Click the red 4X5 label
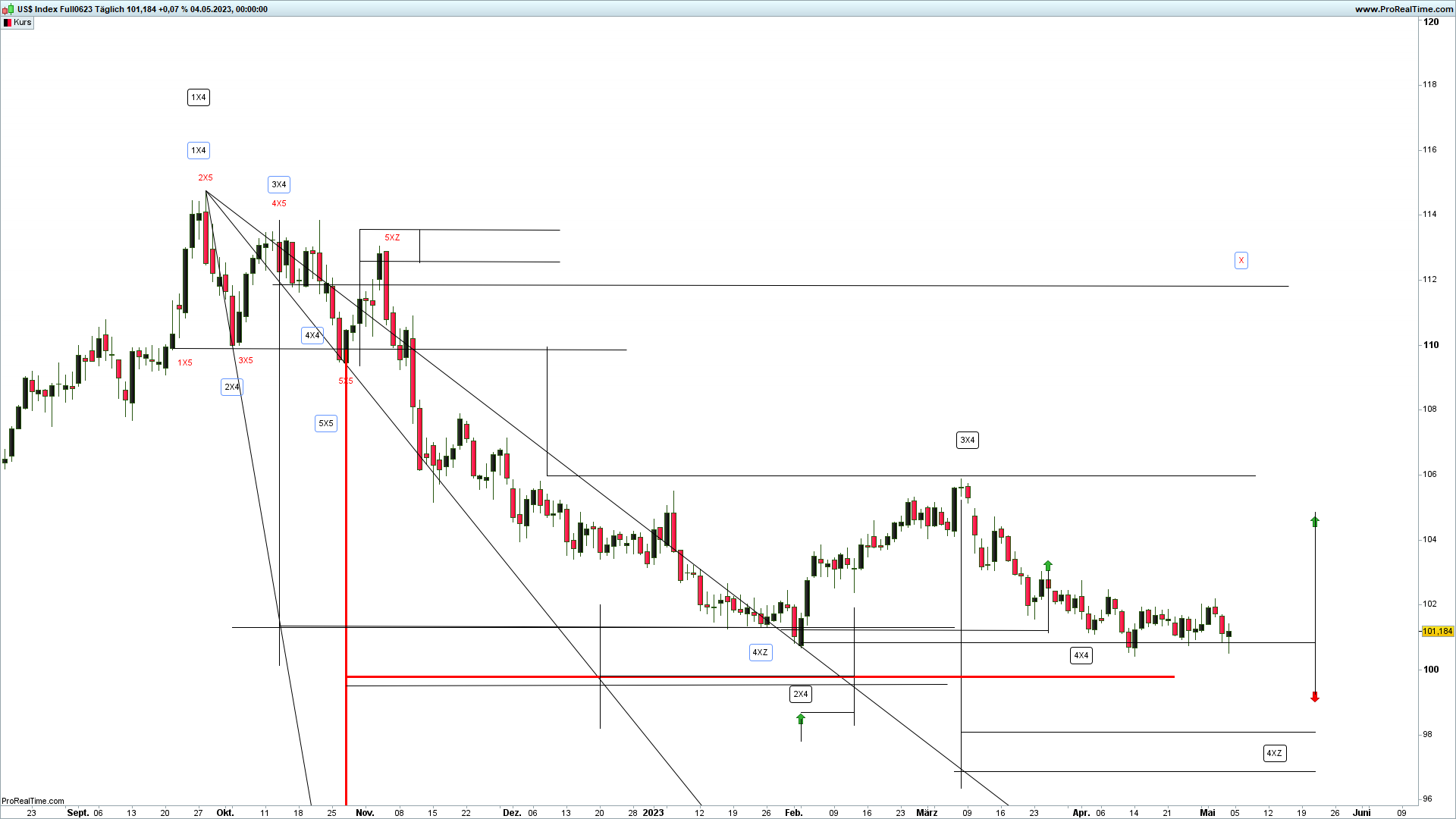 tap(279, 203)
